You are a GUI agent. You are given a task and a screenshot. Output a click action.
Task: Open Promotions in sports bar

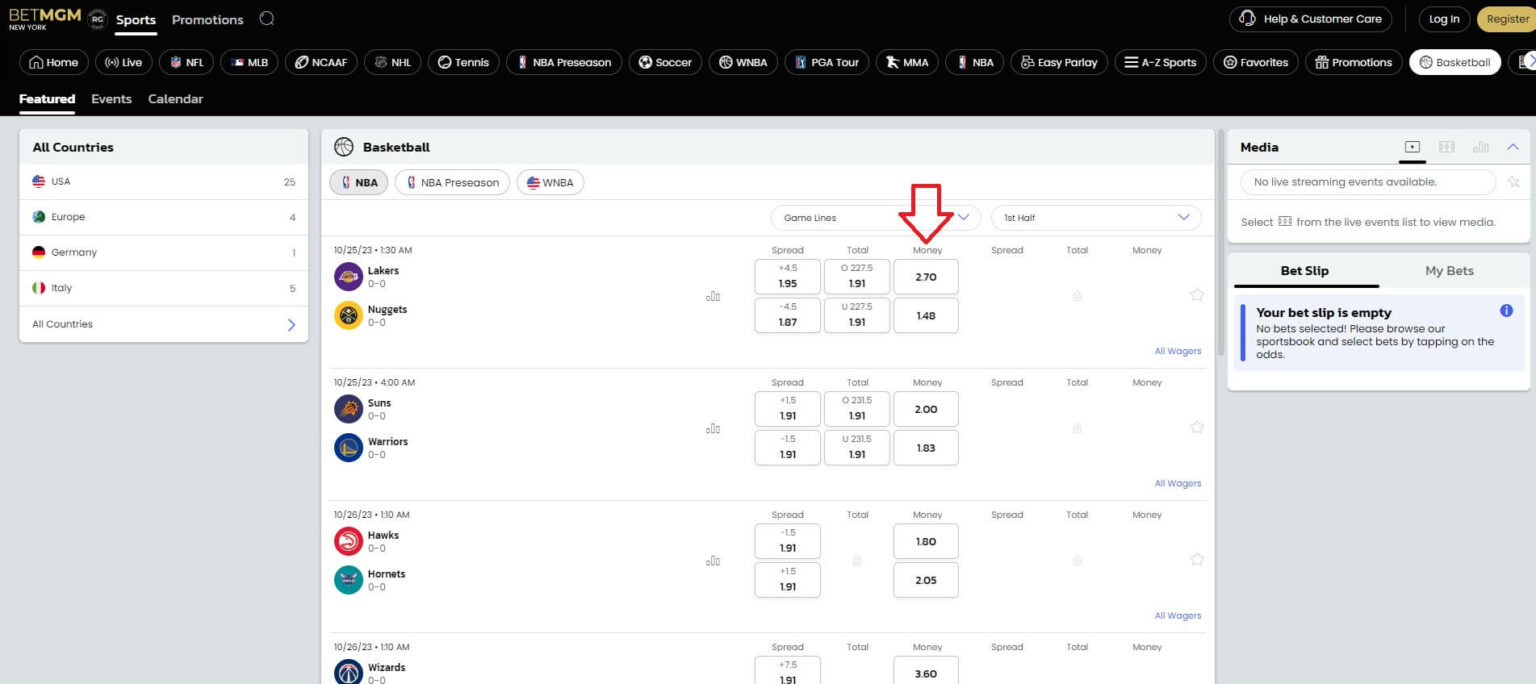(x=1354, y=62)
